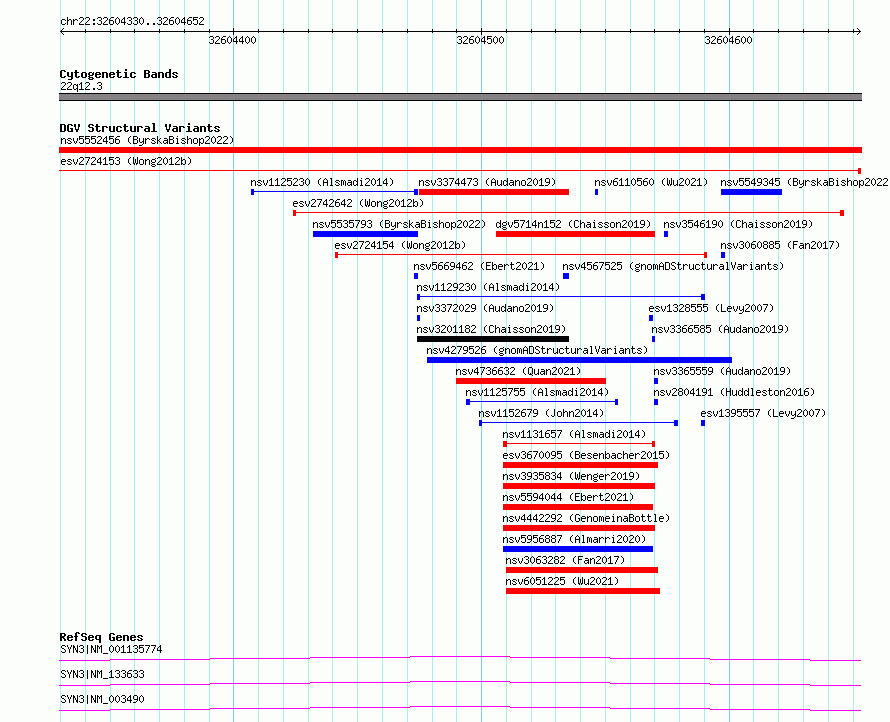Click the chr22:32604330..32604652 region label
The height and width of the screenshot is (722, 890).
tap(132, 21)
